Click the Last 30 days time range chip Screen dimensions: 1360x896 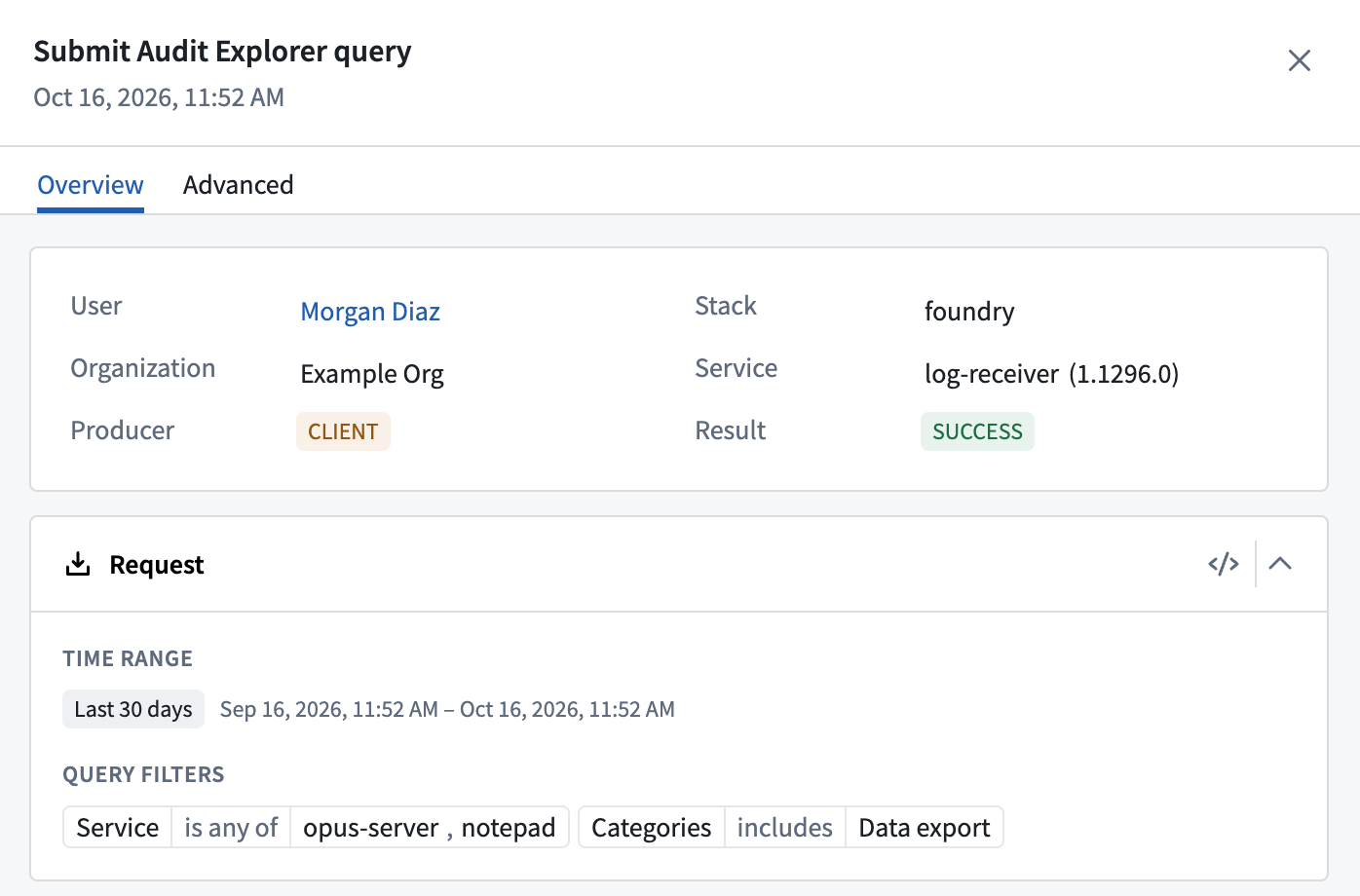(133, 709)
